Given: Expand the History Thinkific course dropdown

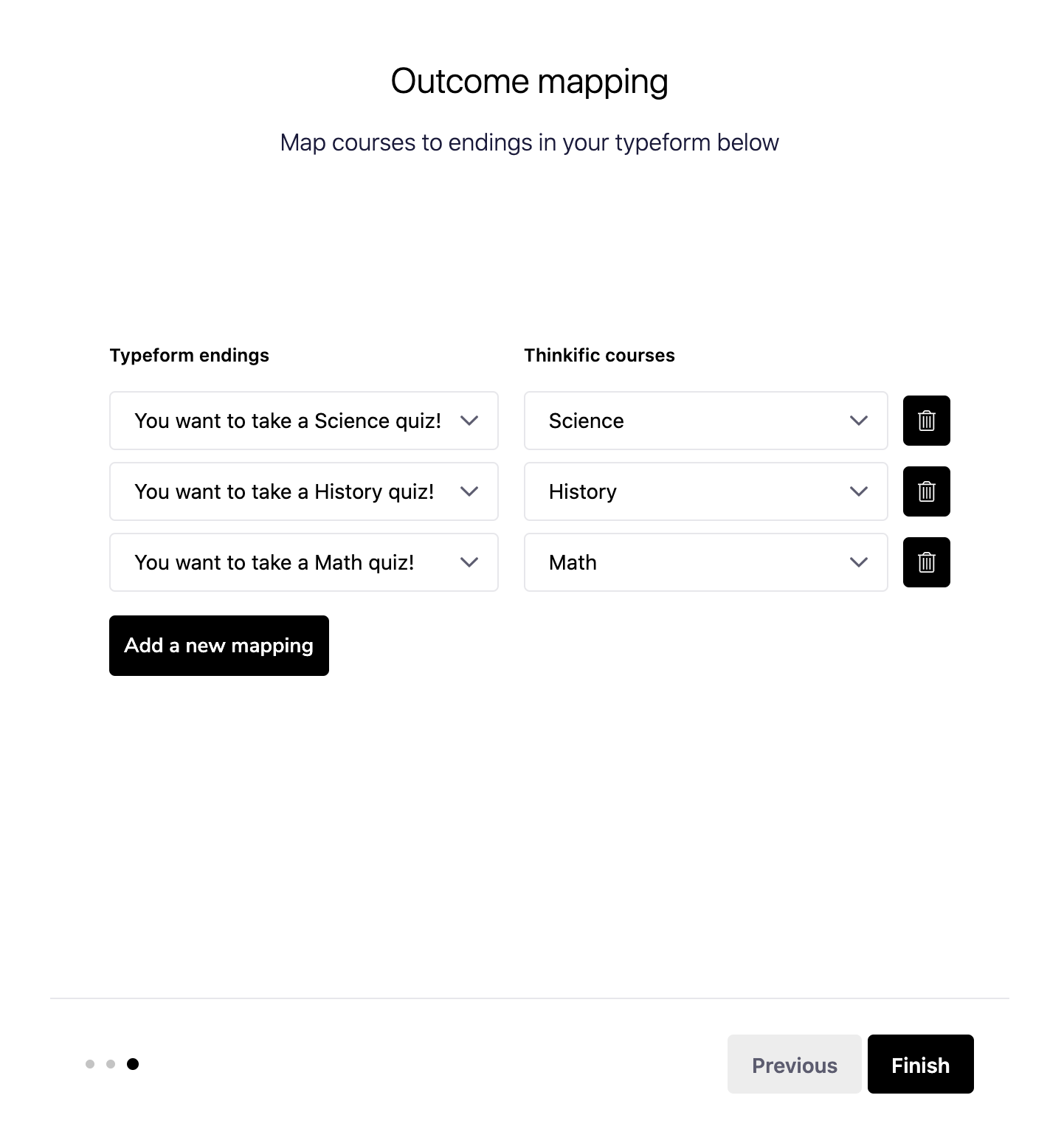Looking at the screenshot, I should pyautogui.click(x=706, y=491).
